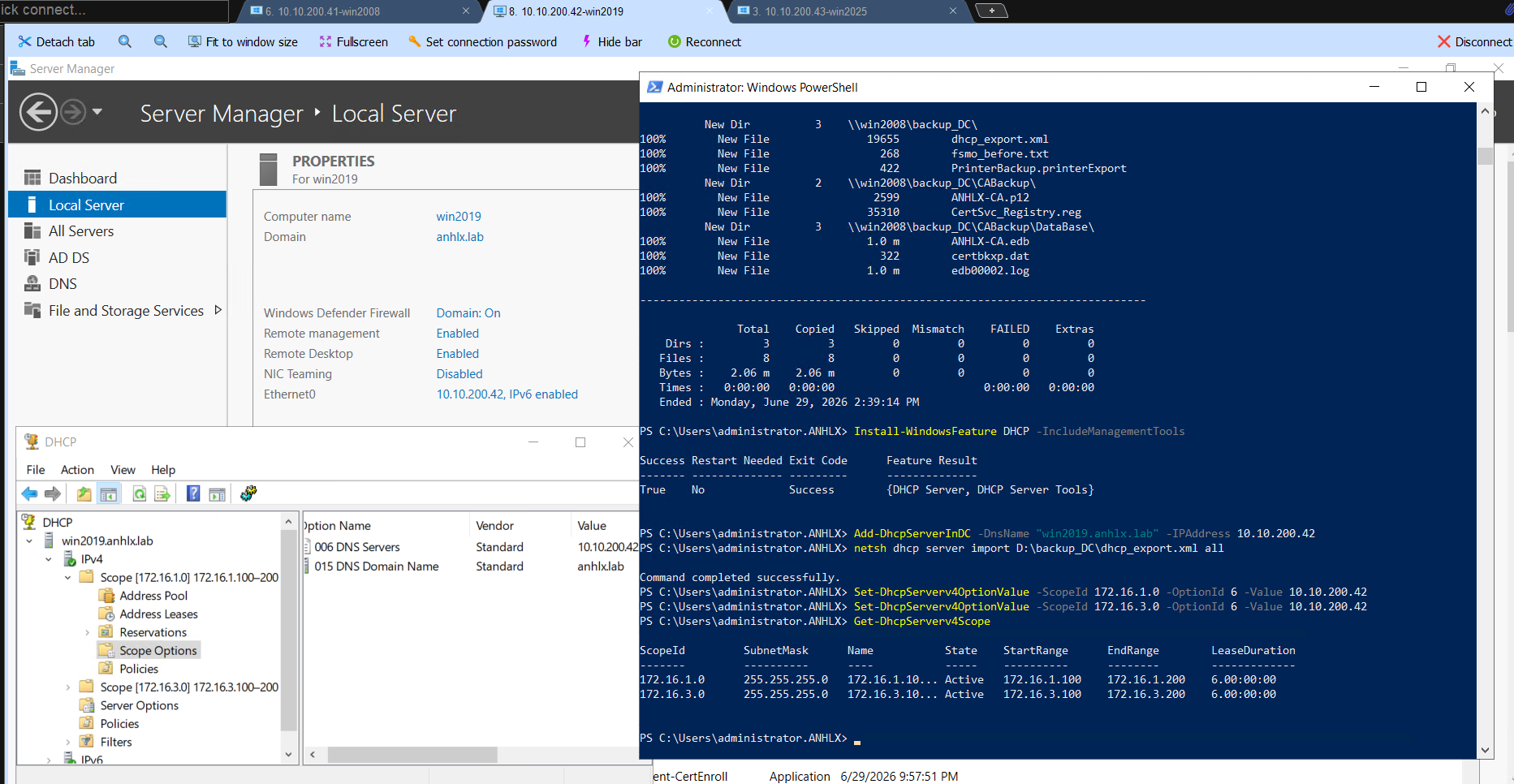Click the NIC Teaming Disabled link

[459, 374]
